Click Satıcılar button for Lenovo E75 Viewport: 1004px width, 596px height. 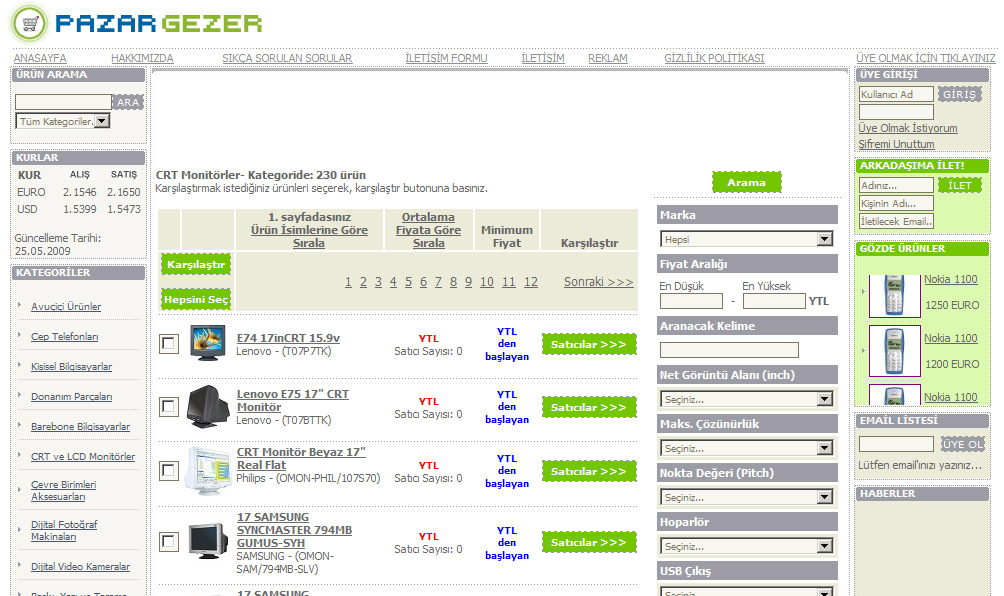589,407
